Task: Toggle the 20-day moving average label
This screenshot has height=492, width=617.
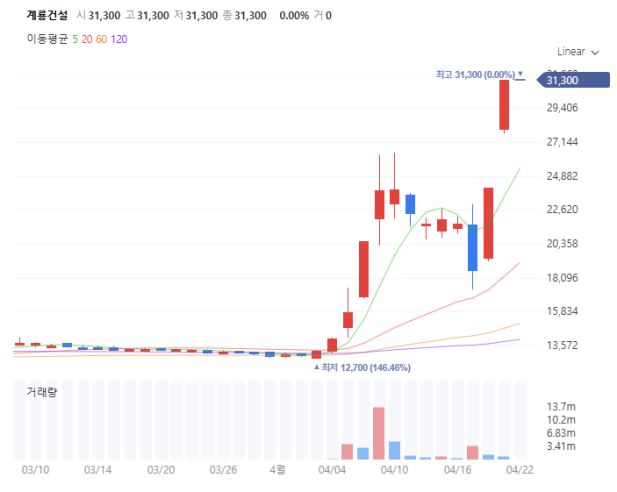Action: (87, 38)
